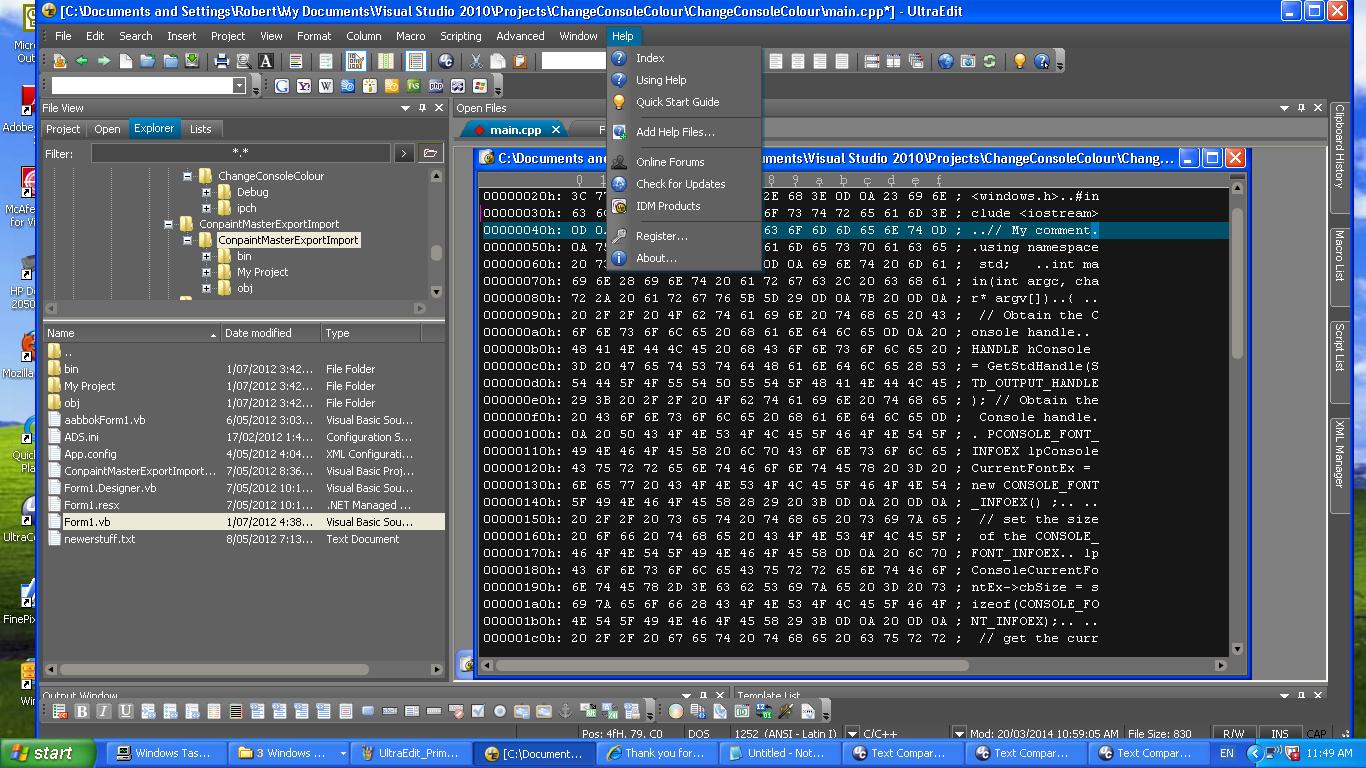1366x768 pixels.
Task: Click the anchor icon in HTML toolbar
Action: click(565, 711)
